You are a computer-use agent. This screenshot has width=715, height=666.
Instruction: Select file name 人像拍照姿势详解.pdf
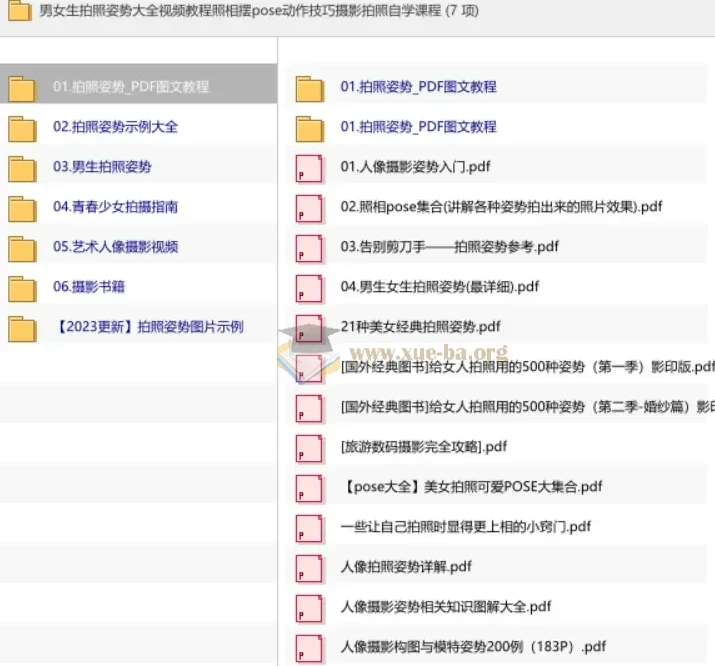click(406, 567)
